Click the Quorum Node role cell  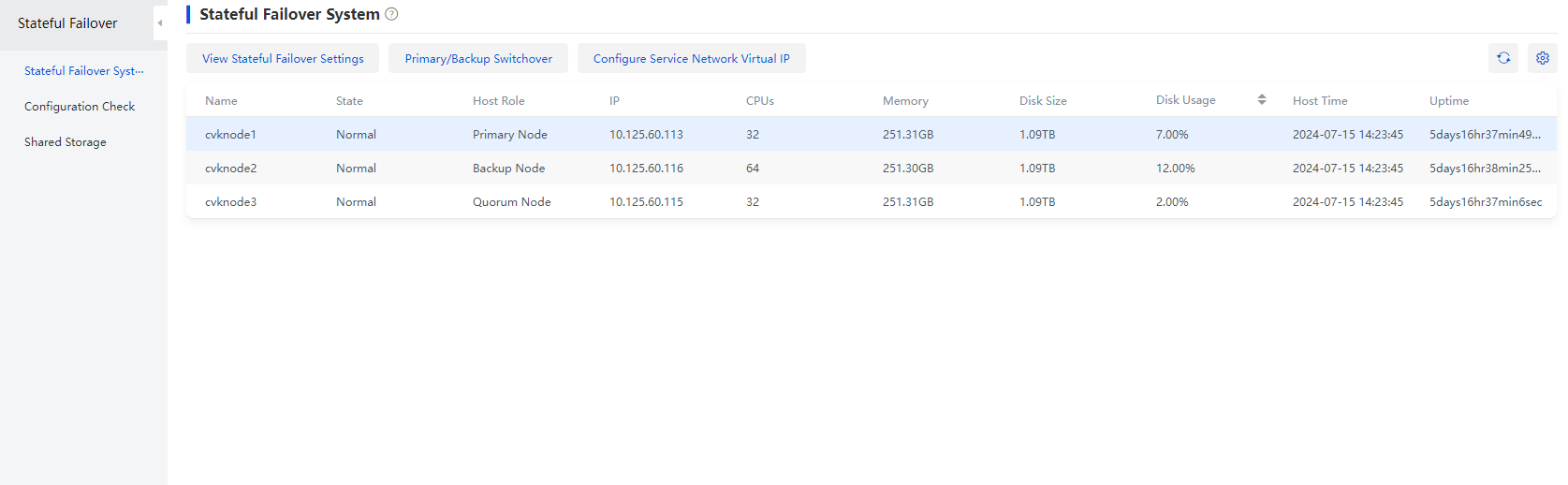(x=512, y=201)
